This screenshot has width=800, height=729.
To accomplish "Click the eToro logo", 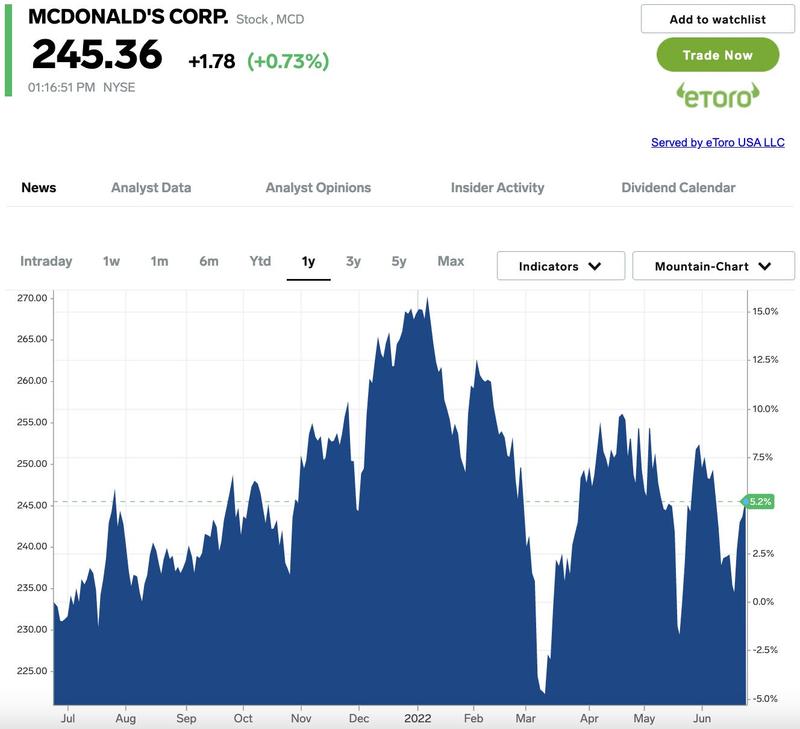I will 717,95.
